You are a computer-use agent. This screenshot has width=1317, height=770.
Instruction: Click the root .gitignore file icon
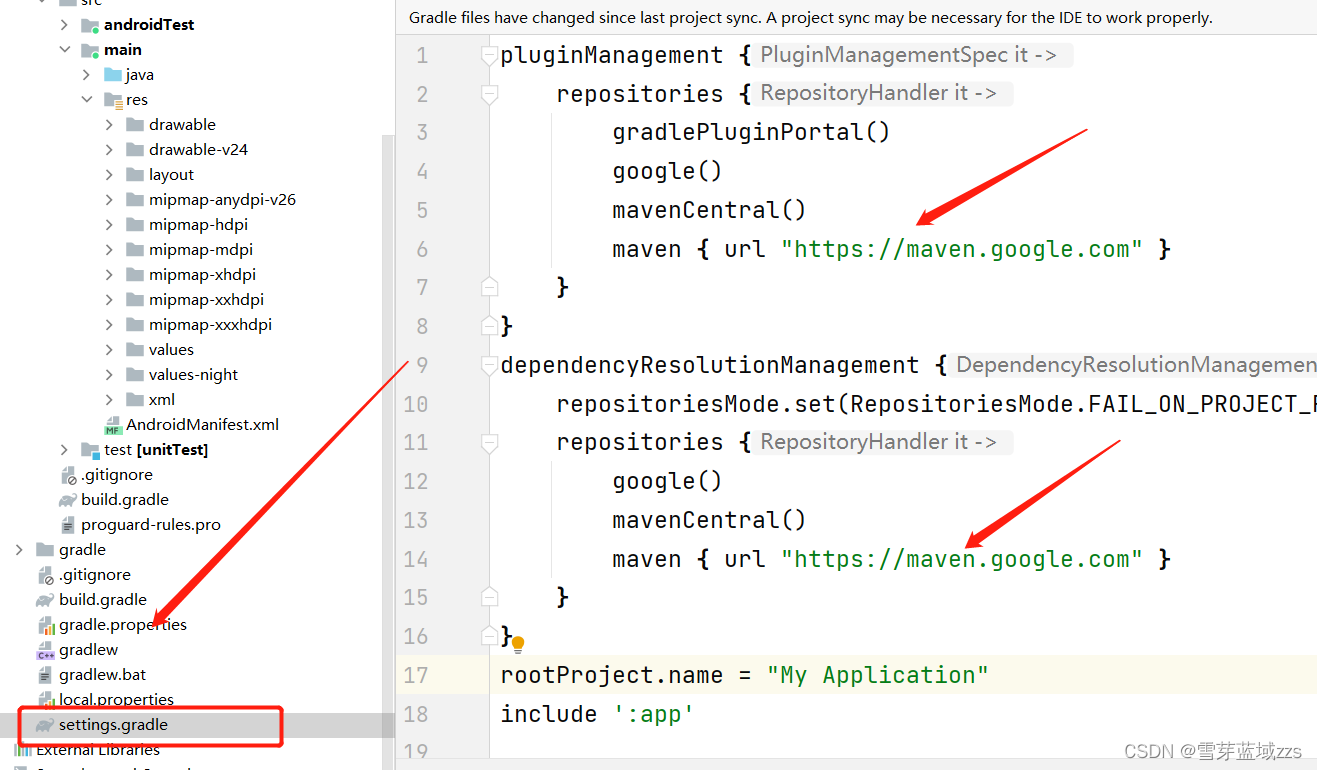coord(45,575)
